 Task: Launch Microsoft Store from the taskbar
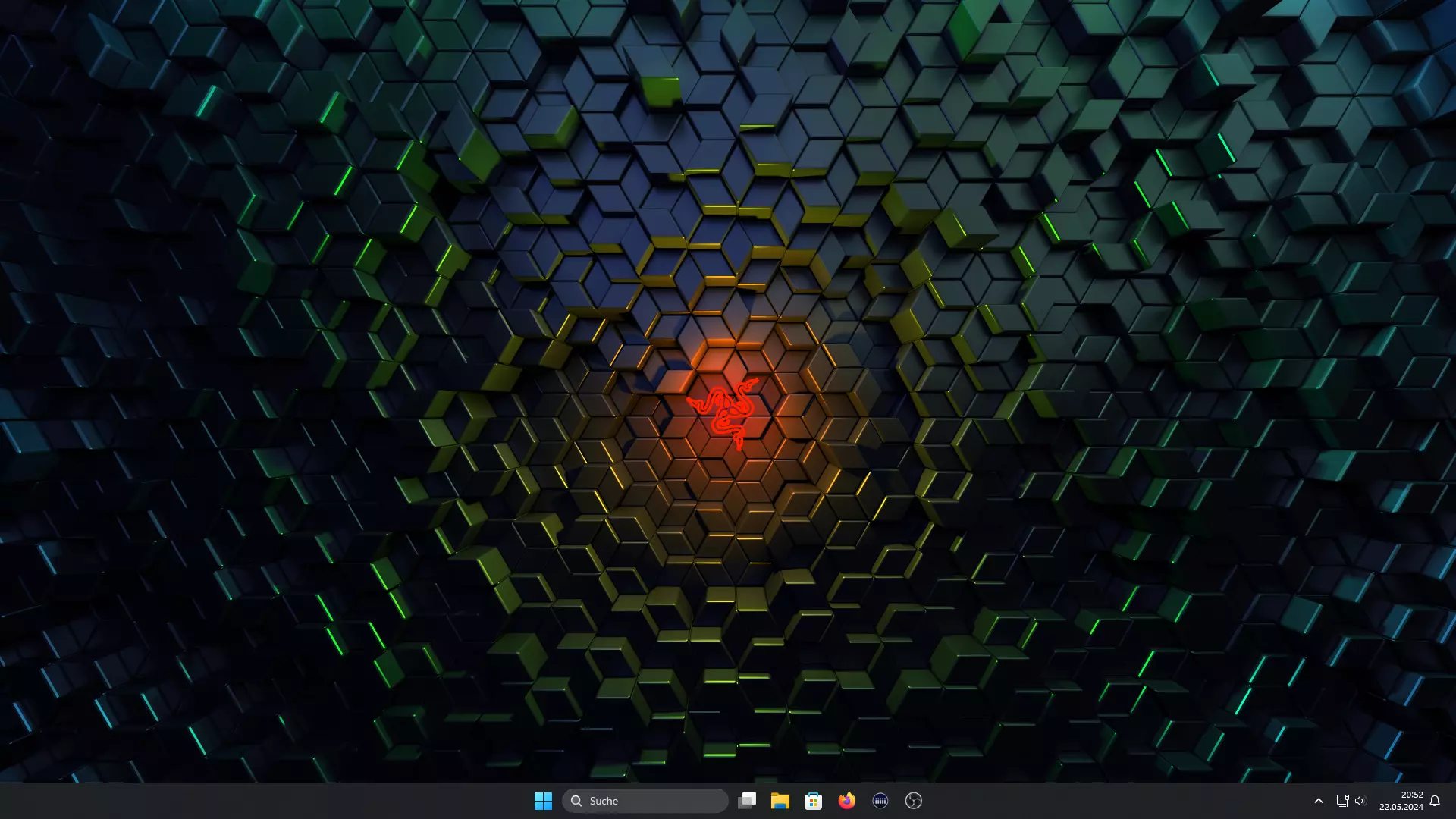[814, 801]
